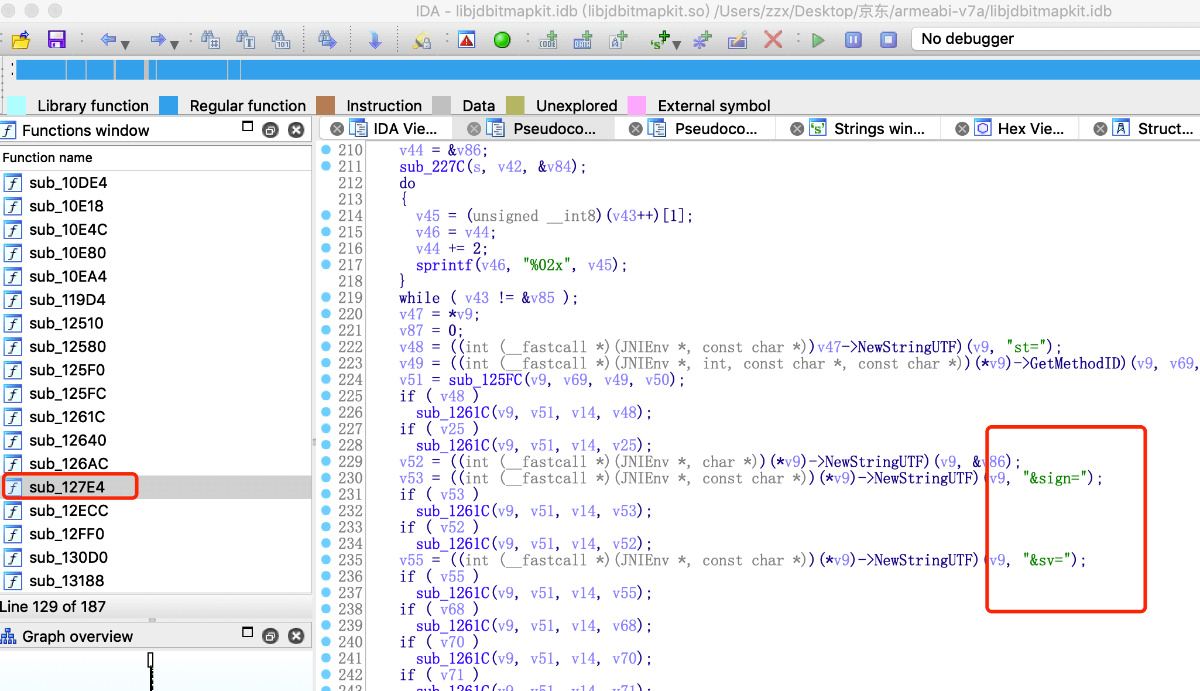Screen dimensions: 1200x691
Task: Open the forward navigation history dropdown arrow
Action: click(174, 44)
